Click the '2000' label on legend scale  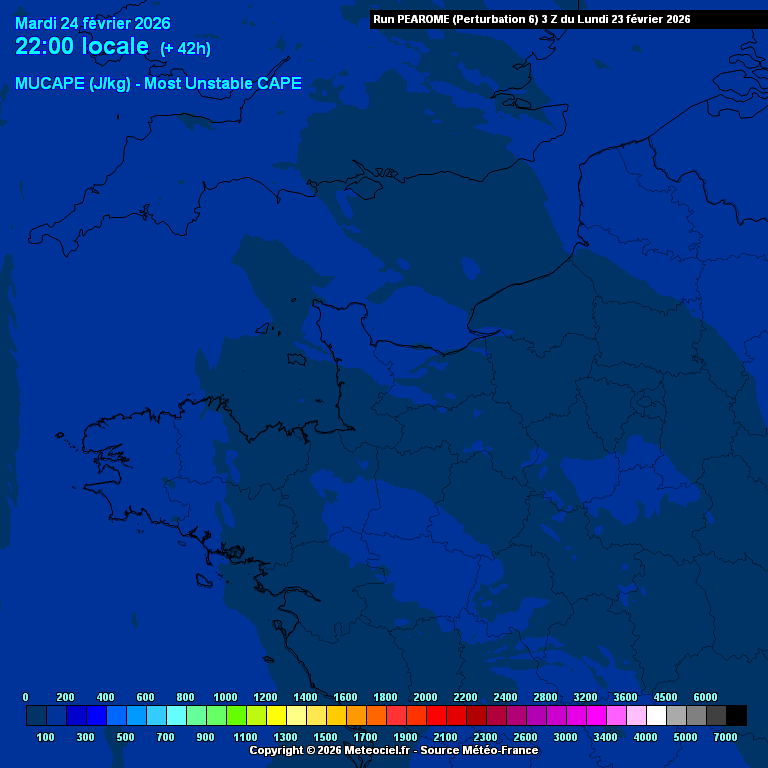tap(425, 697)
